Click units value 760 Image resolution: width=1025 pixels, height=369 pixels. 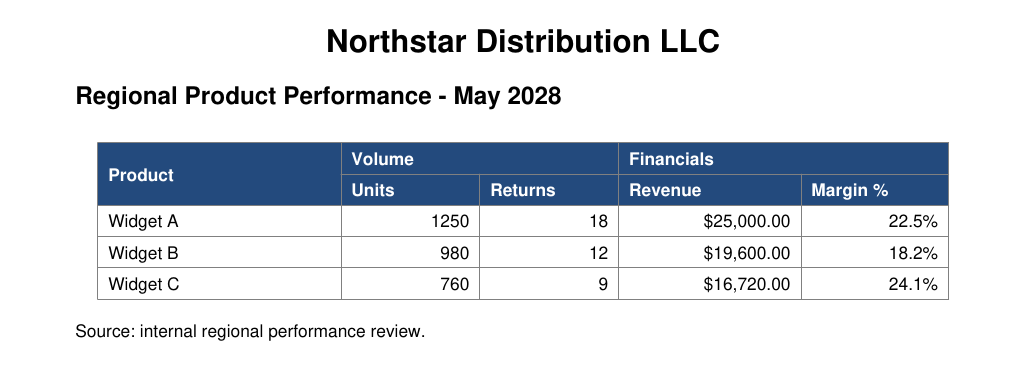(x=455, y=285)
